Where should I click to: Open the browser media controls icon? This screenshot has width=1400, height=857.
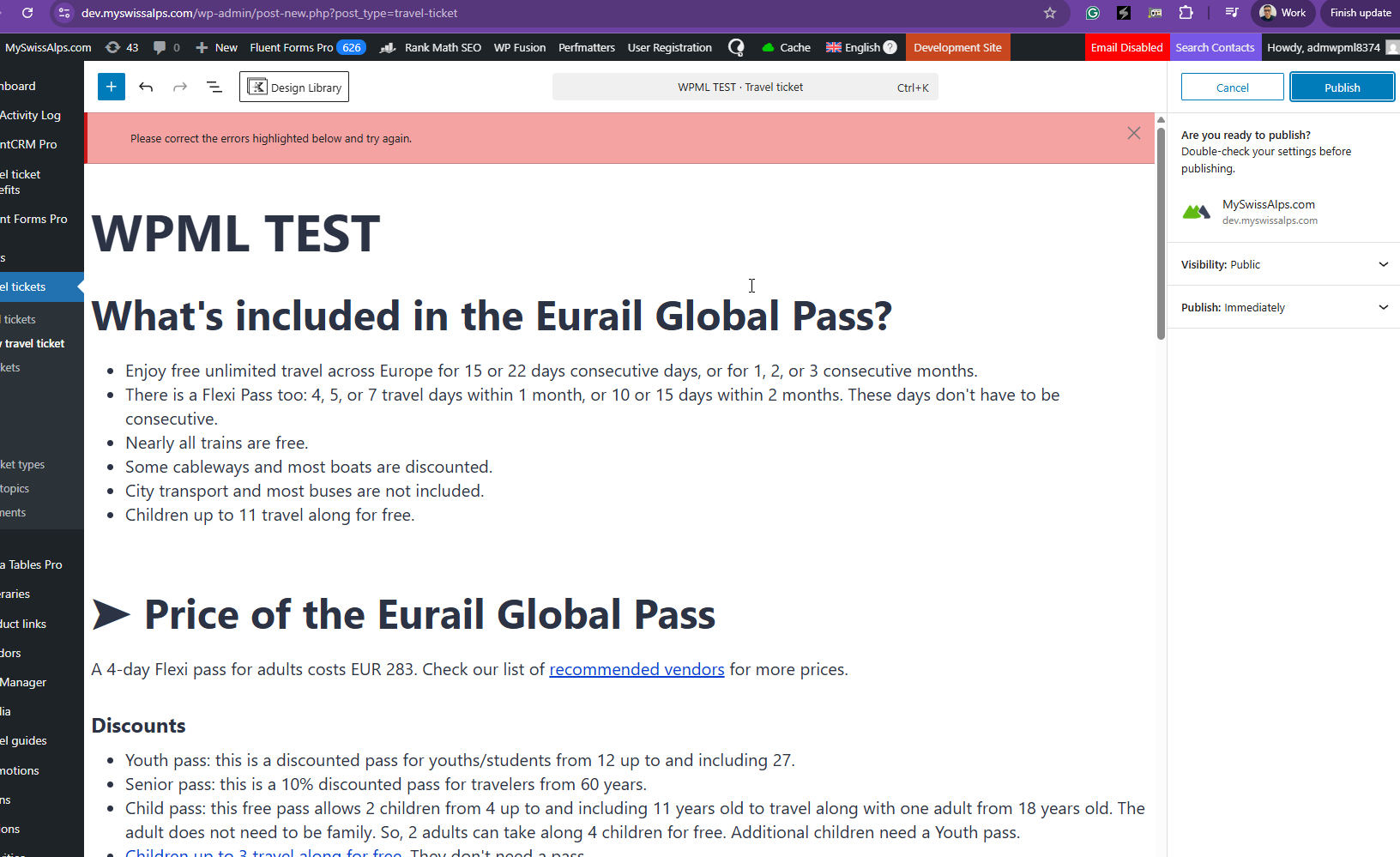(x=1232, y=13)
